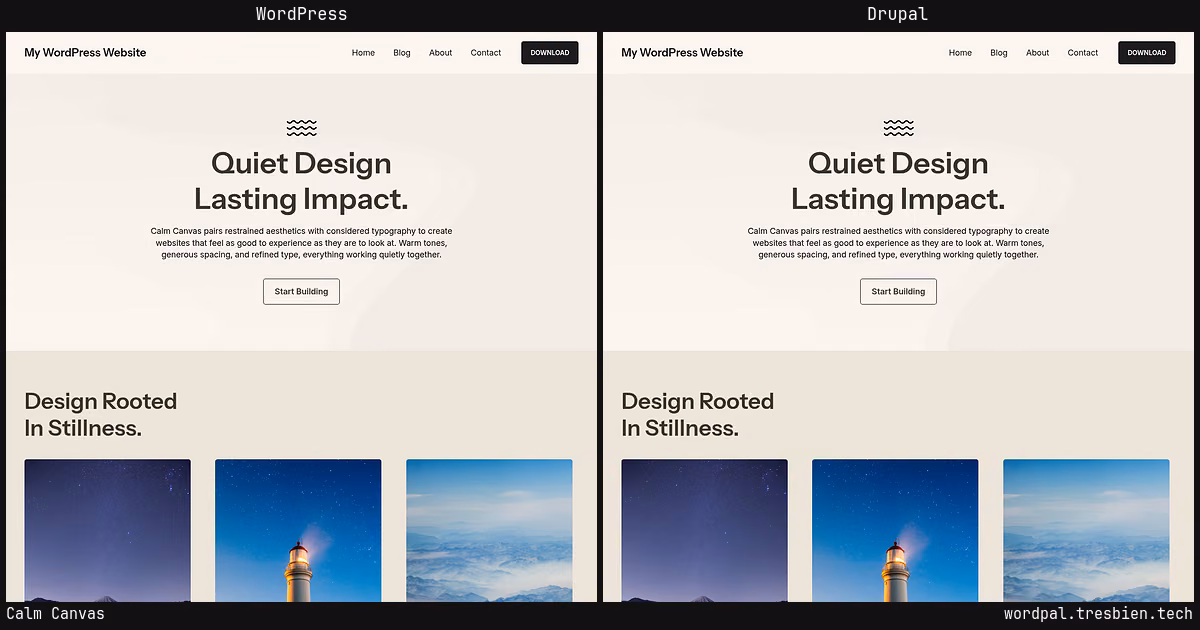Open Contact menu in WordPress pane
Image resolution: width=1200 pixels, height=630 pixels.
[486, 53]
